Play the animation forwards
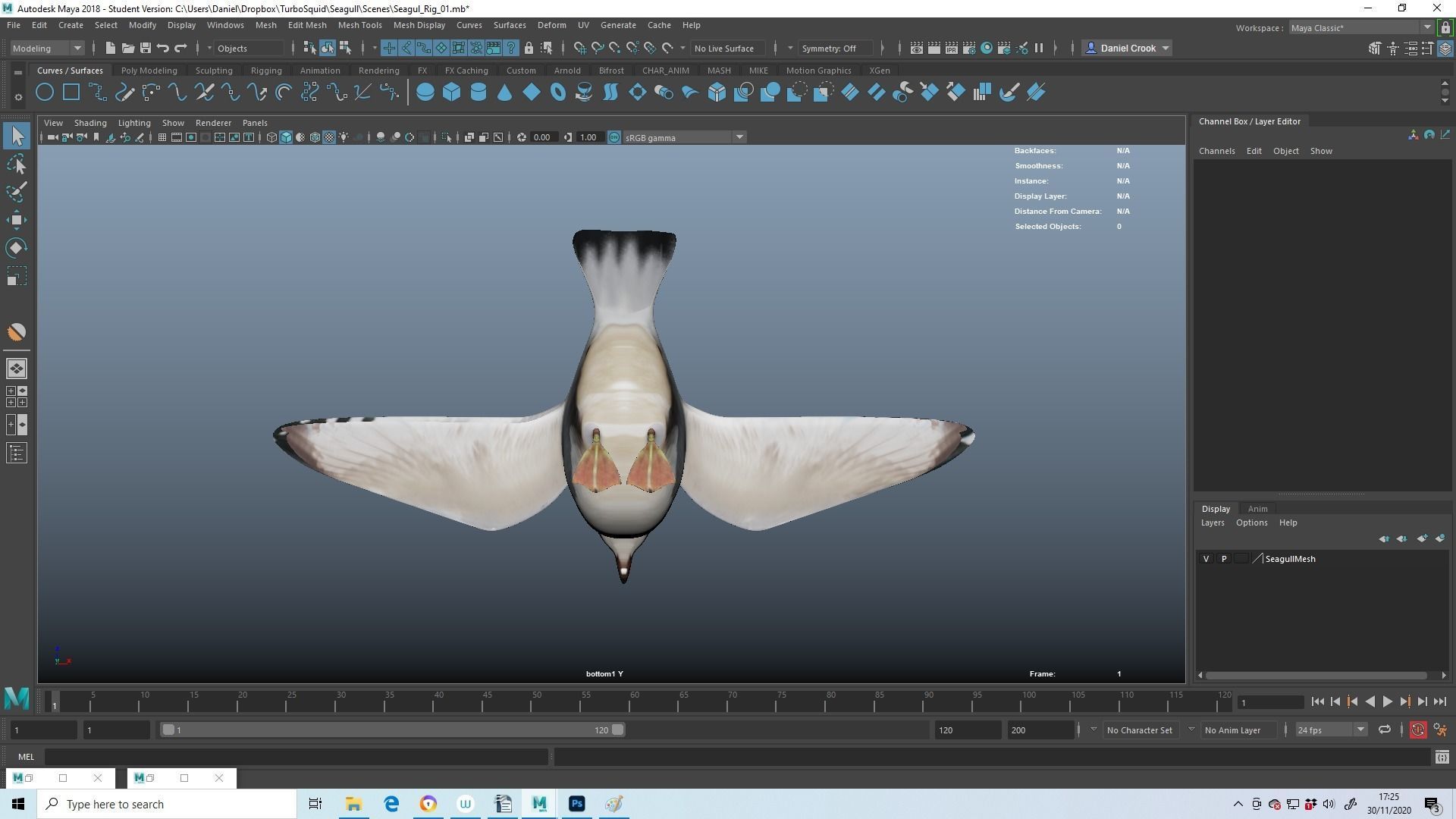This screenshot has width=1456, height=819. (1387, 702)
